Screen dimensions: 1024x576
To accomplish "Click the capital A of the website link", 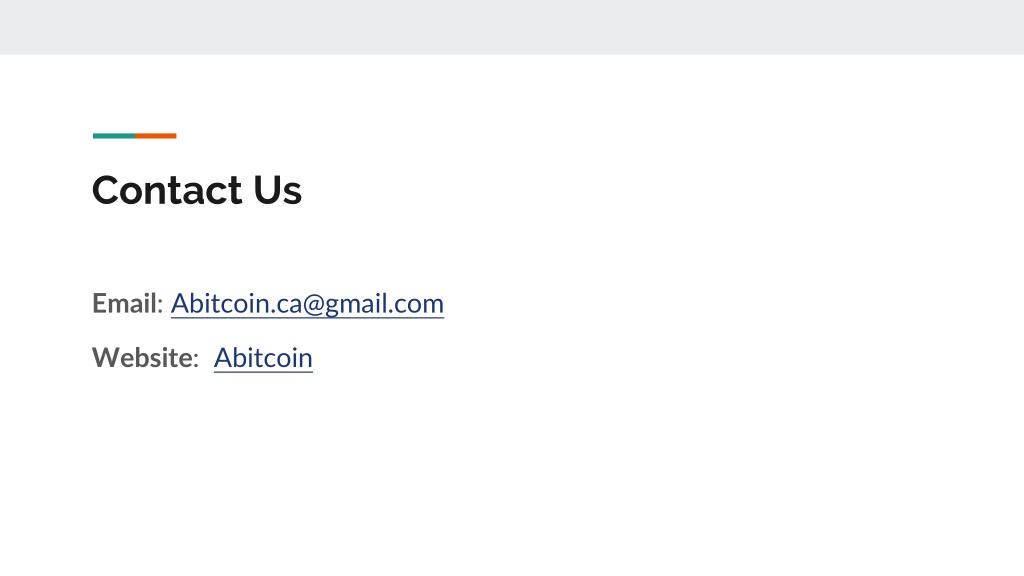I will click(223, 358).
